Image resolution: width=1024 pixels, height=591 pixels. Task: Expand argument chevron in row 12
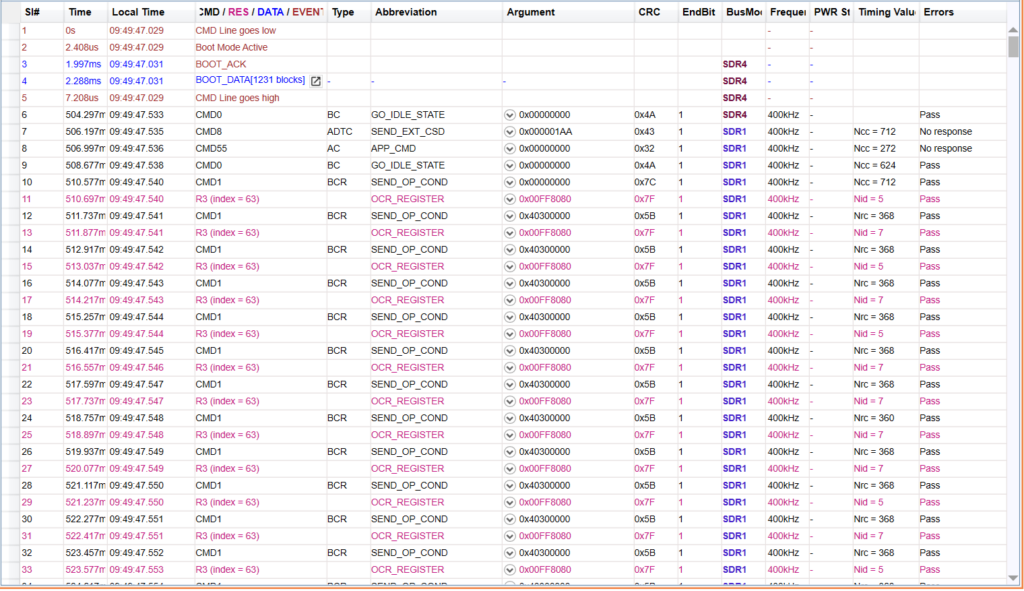click(x=510, y=216)
